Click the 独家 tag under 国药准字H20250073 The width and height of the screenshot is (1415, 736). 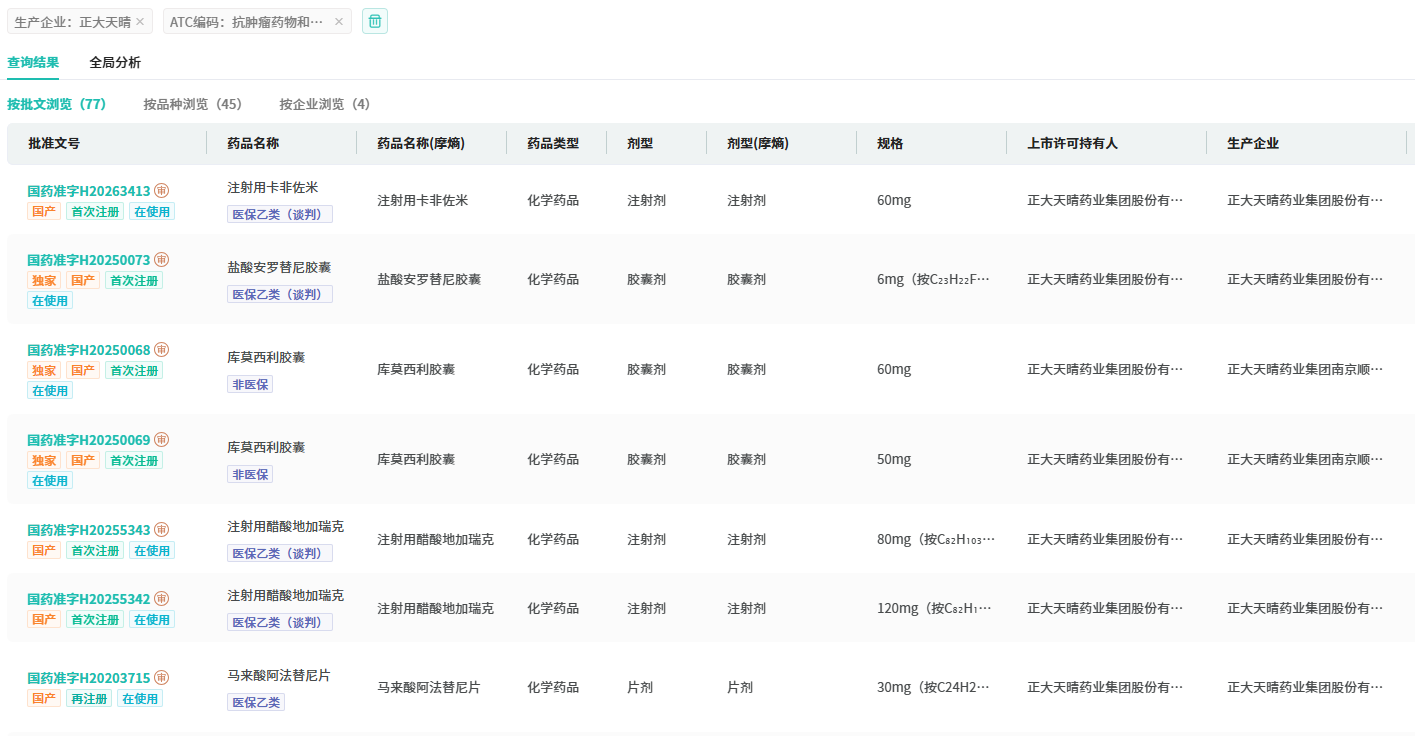[x=44, y=281]
